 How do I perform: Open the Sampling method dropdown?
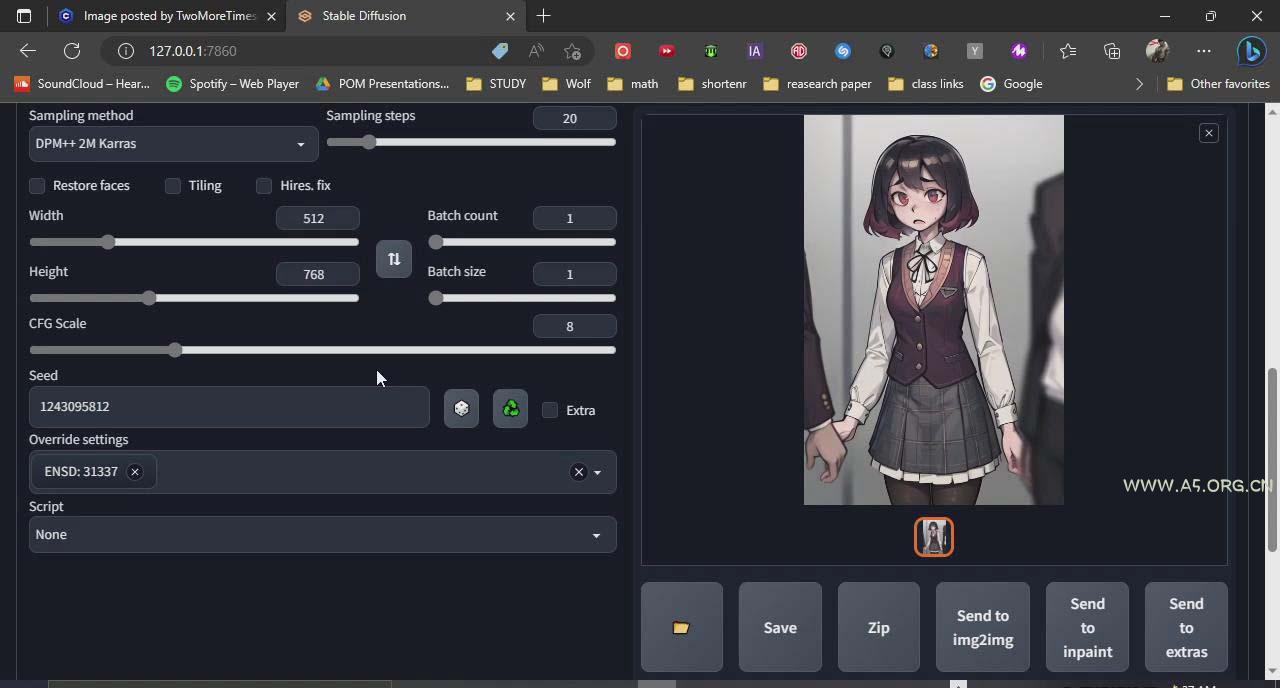[x=172, y=144]
